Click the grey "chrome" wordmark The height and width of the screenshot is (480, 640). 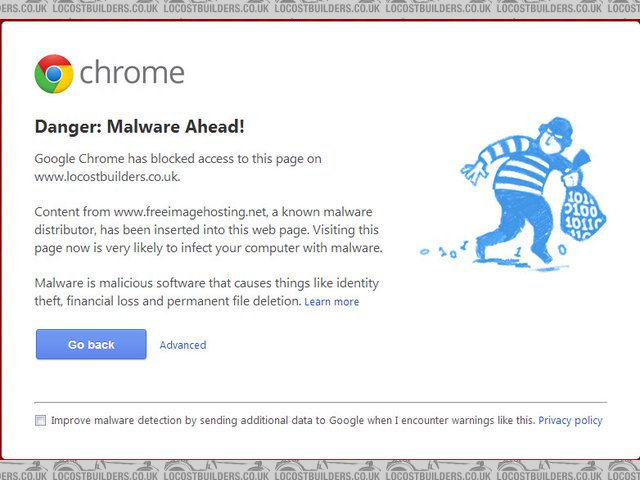point(132,74)
